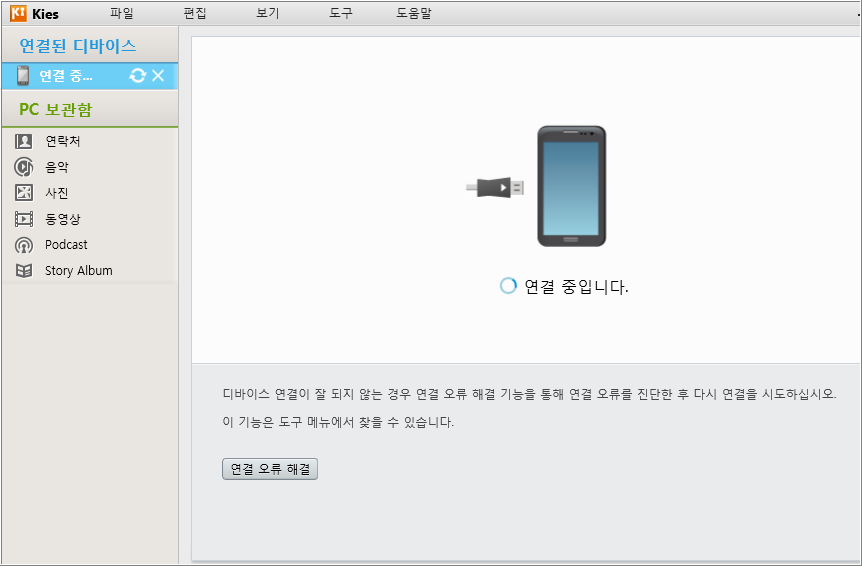
Task: Open 연락처 in PC library
Action: tap(63, 141)
